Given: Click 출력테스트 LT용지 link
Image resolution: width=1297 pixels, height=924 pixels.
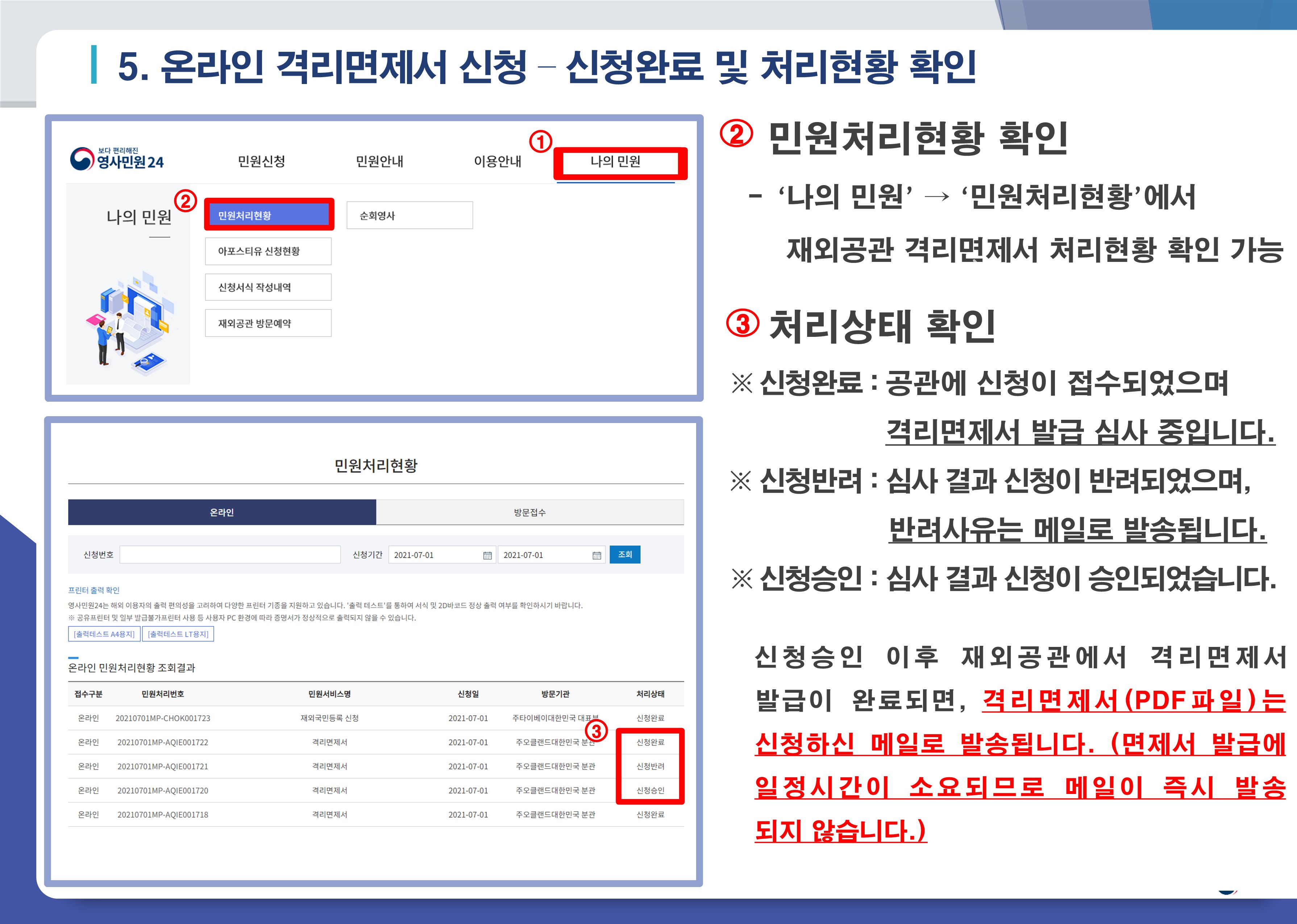Looking at the screenshot, I should [x=178, y=634].
